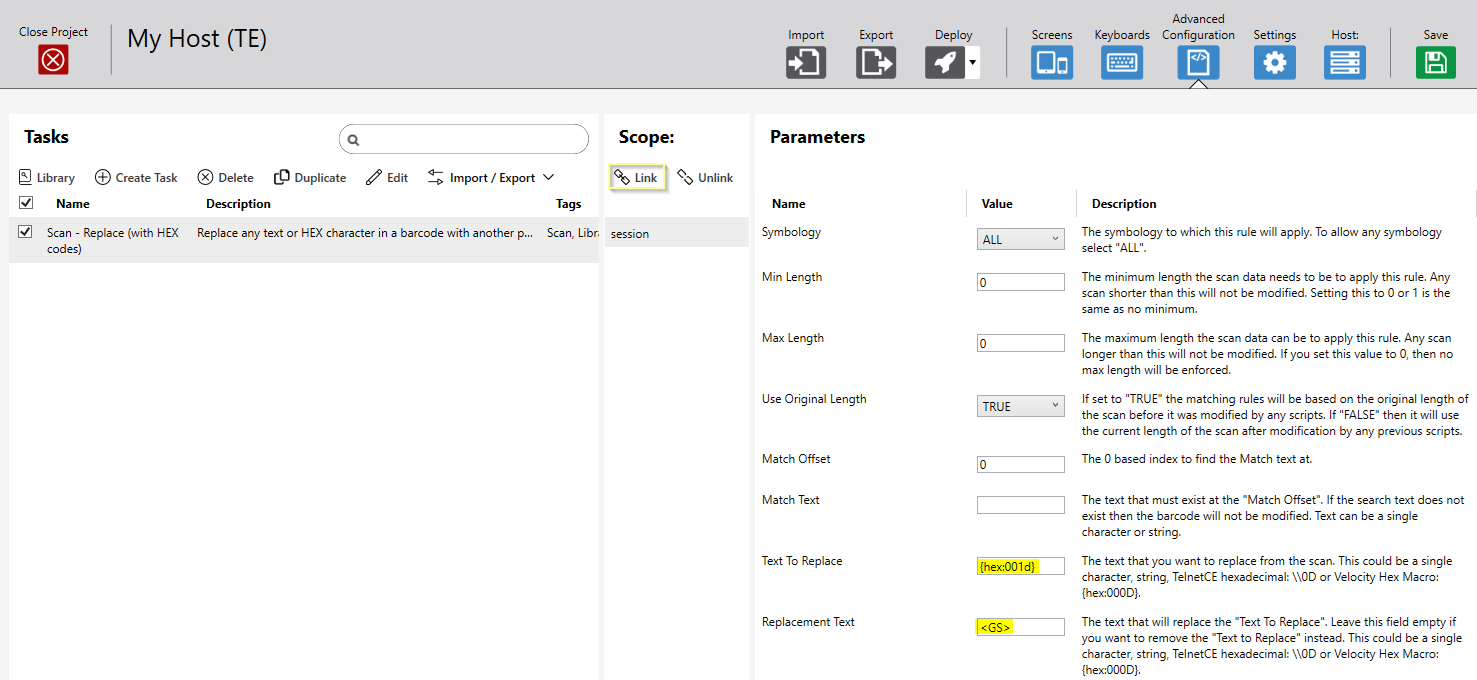Delete the selected task

tap(225, 178)
